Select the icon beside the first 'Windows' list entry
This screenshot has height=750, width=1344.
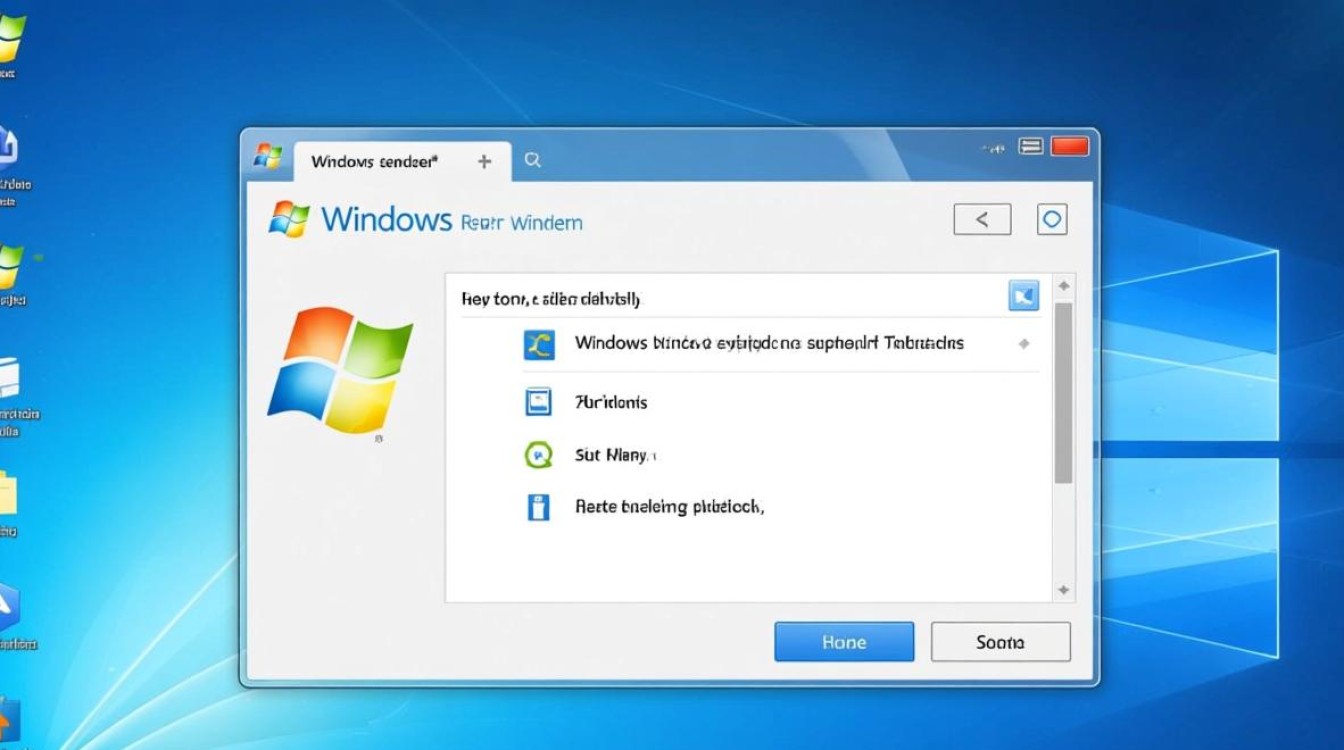click(x=538, y=344)
